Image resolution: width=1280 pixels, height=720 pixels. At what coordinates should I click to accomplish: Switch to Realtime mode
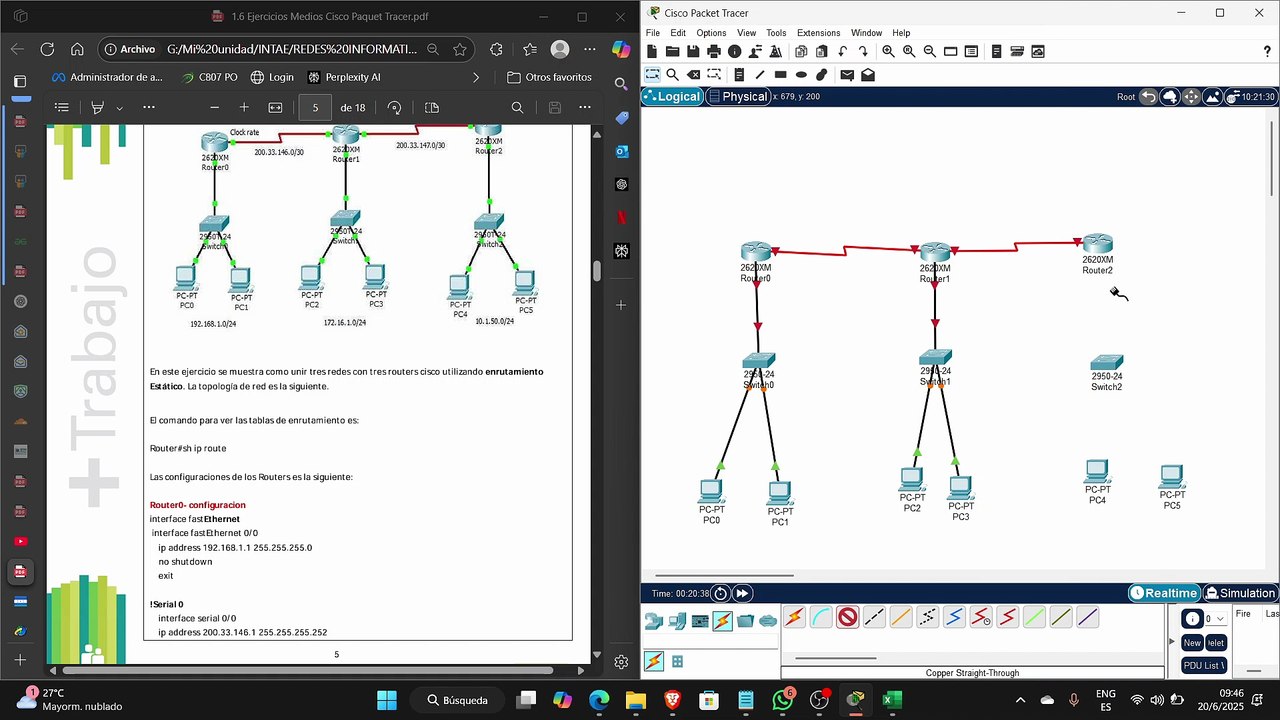coord(1164,593)
